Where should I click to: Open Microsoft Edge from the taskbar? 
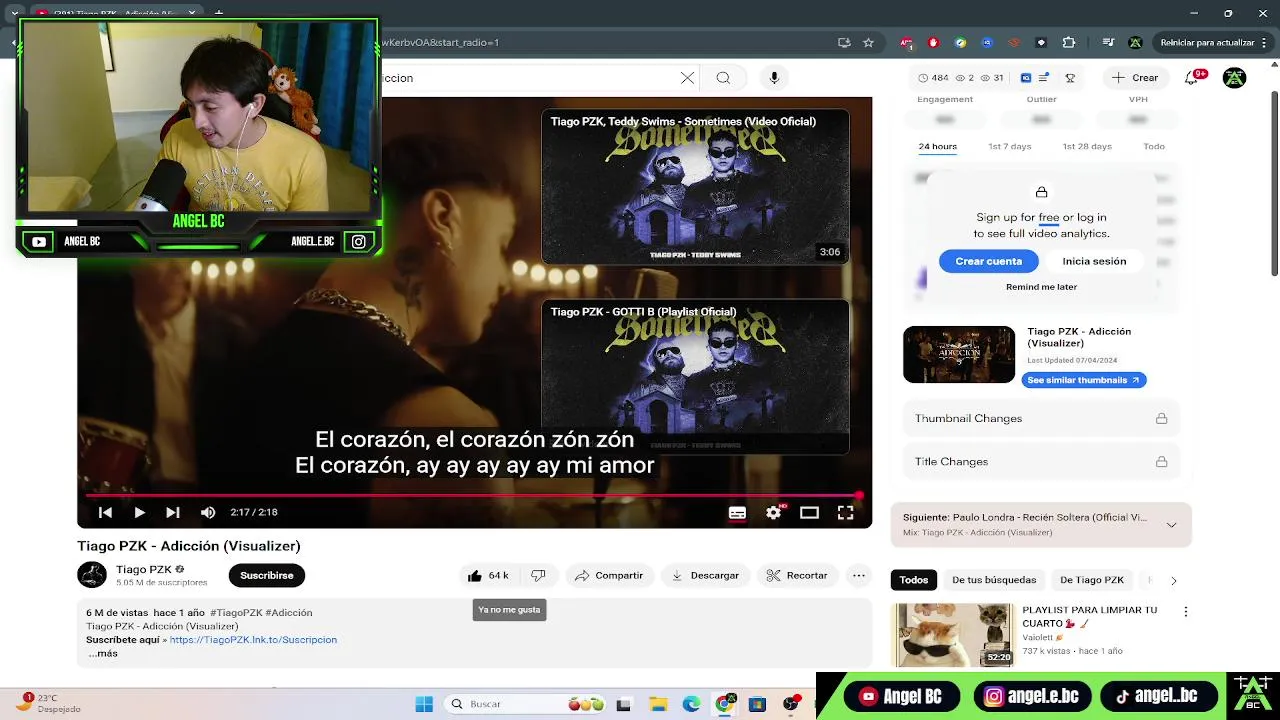691,704
